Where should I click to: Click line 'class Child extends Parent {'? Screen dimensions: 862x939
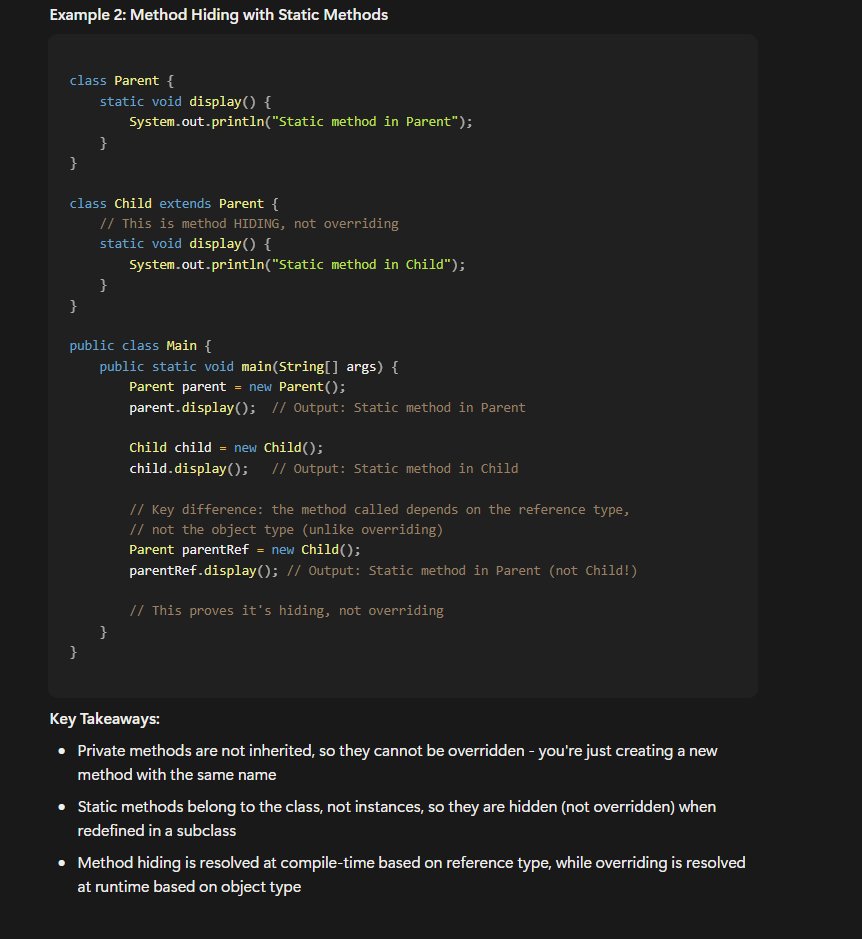[174, 204]
